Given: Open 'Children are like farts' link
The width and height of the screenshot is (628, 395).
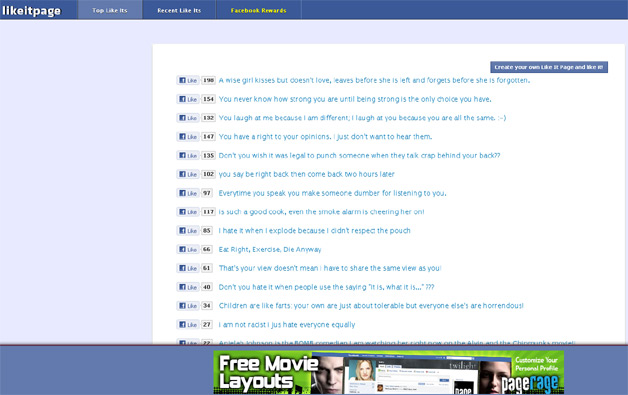Looking at the screenshot, I should [x=371, y=306].
